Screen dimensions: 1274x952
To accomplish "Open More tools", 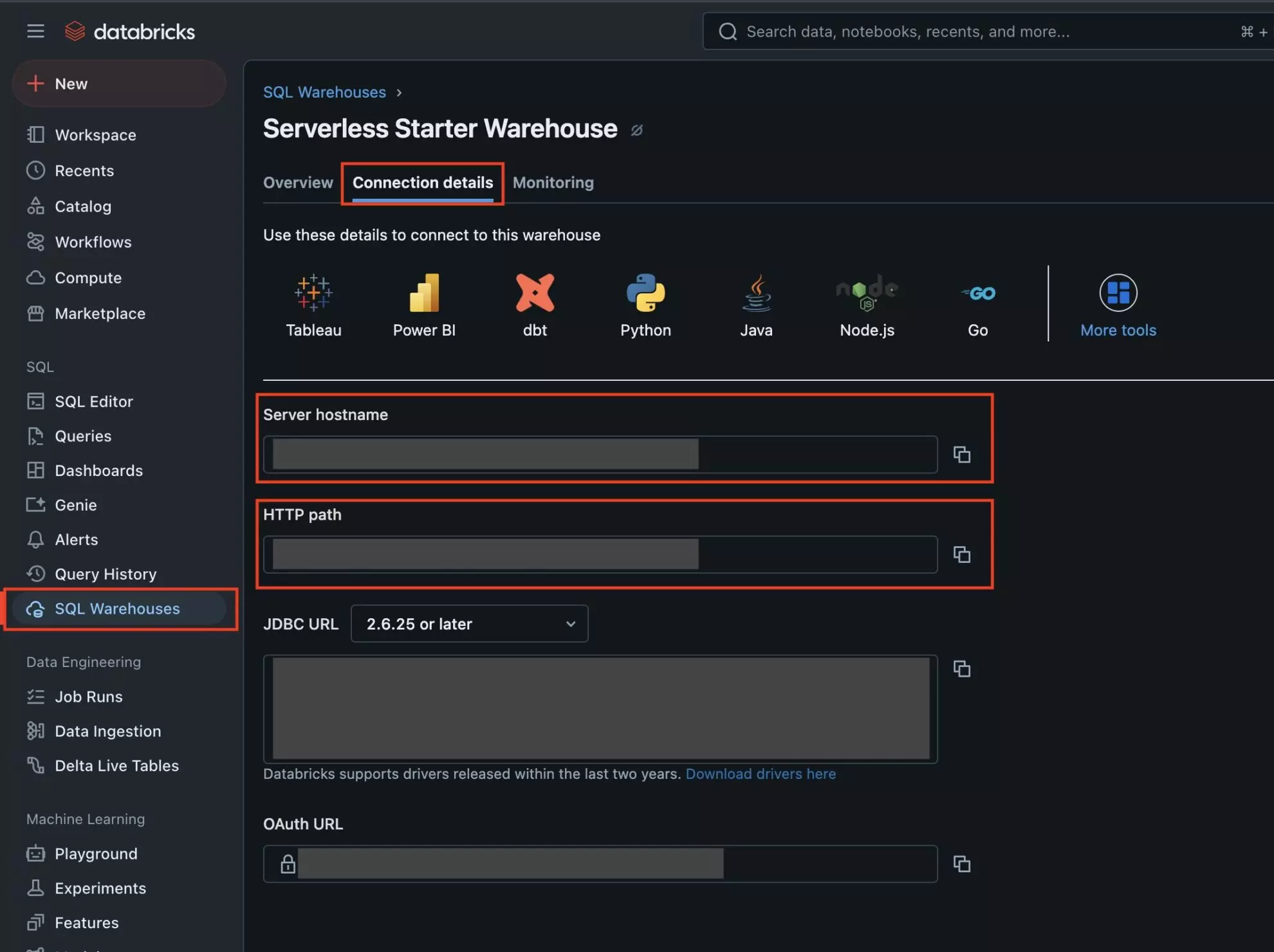I will pos(1118,306).
